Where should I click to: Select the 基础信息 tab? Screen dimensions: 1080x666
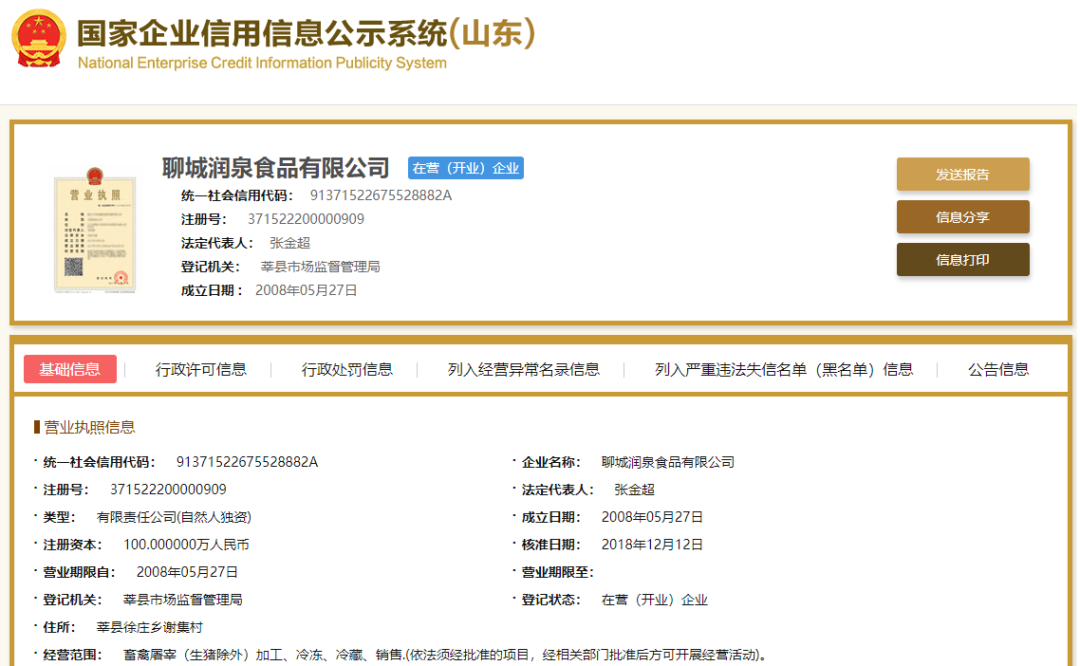pyautogui.click(x=70, y=369)
